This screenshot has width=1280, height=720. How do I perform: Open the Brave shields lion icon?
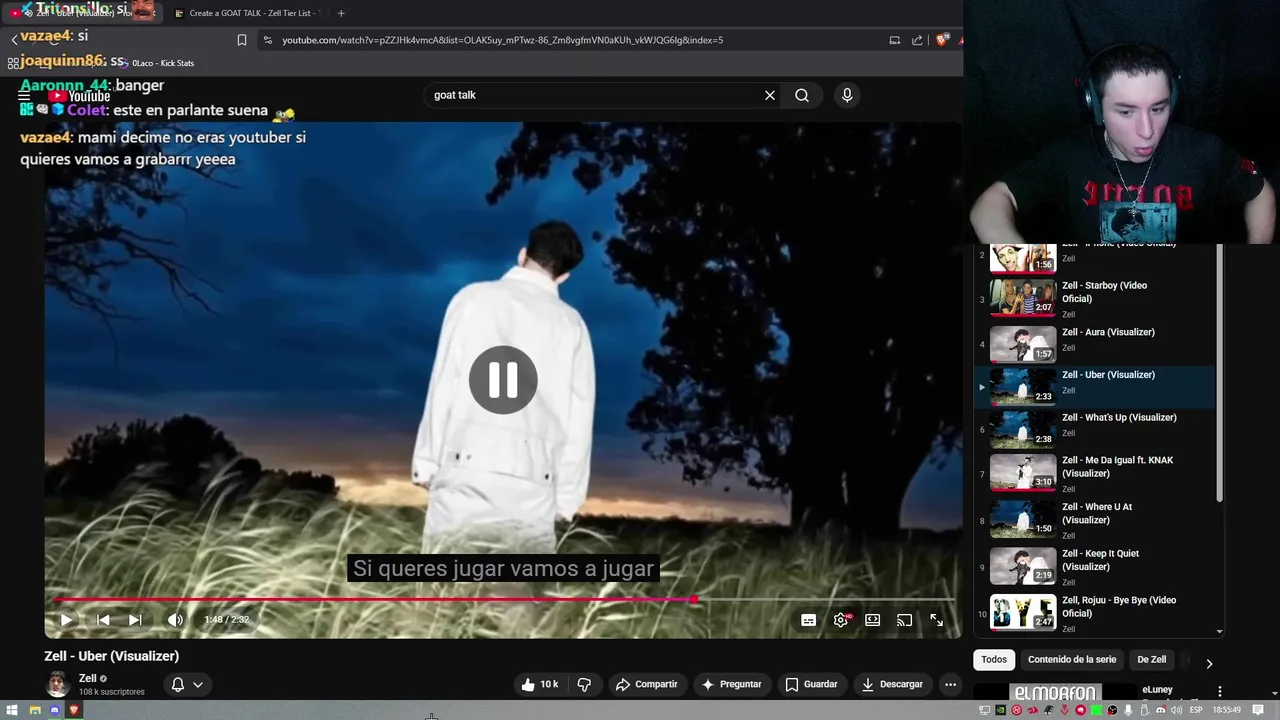942,40
